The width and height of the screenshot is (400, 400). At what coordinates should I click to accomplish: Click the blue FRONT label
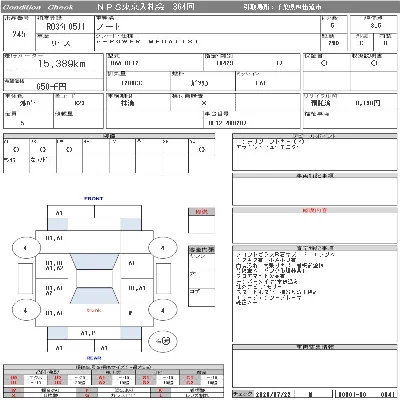pos(94,199)
